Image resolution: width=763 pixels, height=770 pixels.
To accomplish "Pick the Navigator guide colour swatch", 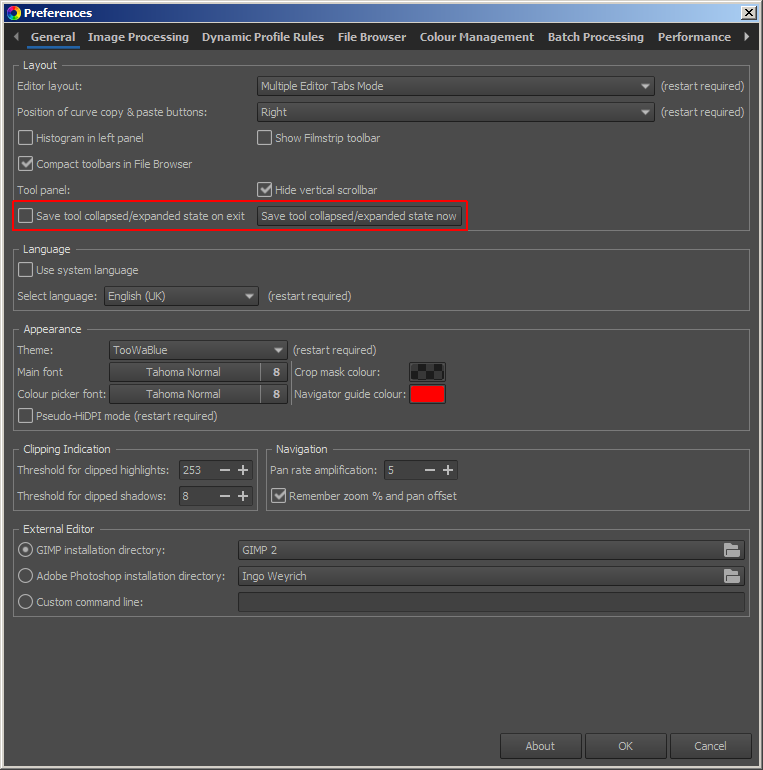I will (427, 394).
